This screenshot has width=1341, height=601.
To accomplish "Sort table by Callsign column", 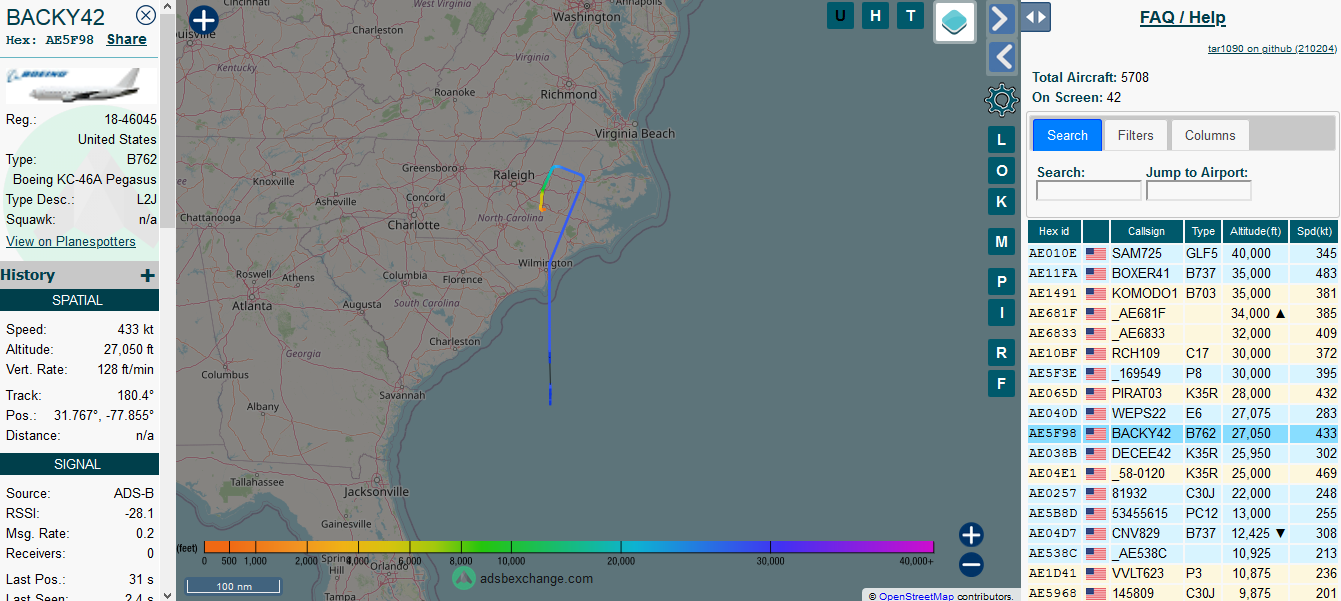I will [1146, 231].
